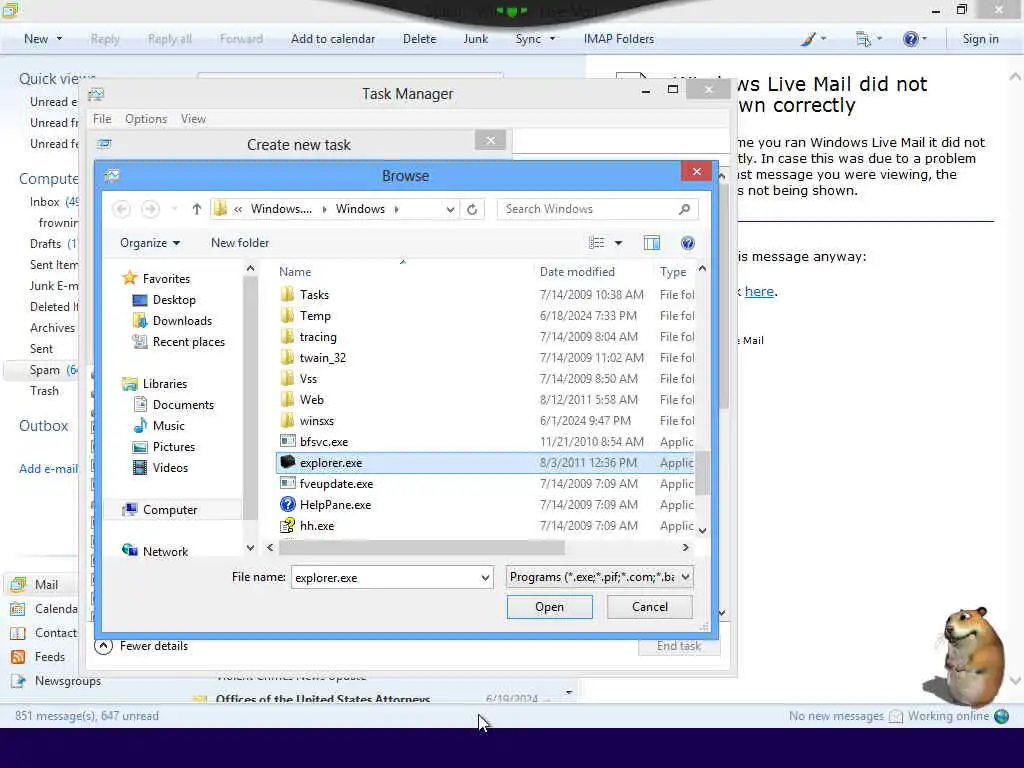Click the Search Windows magnifier icon
1024x768 pixels.
tap(684, 209)
